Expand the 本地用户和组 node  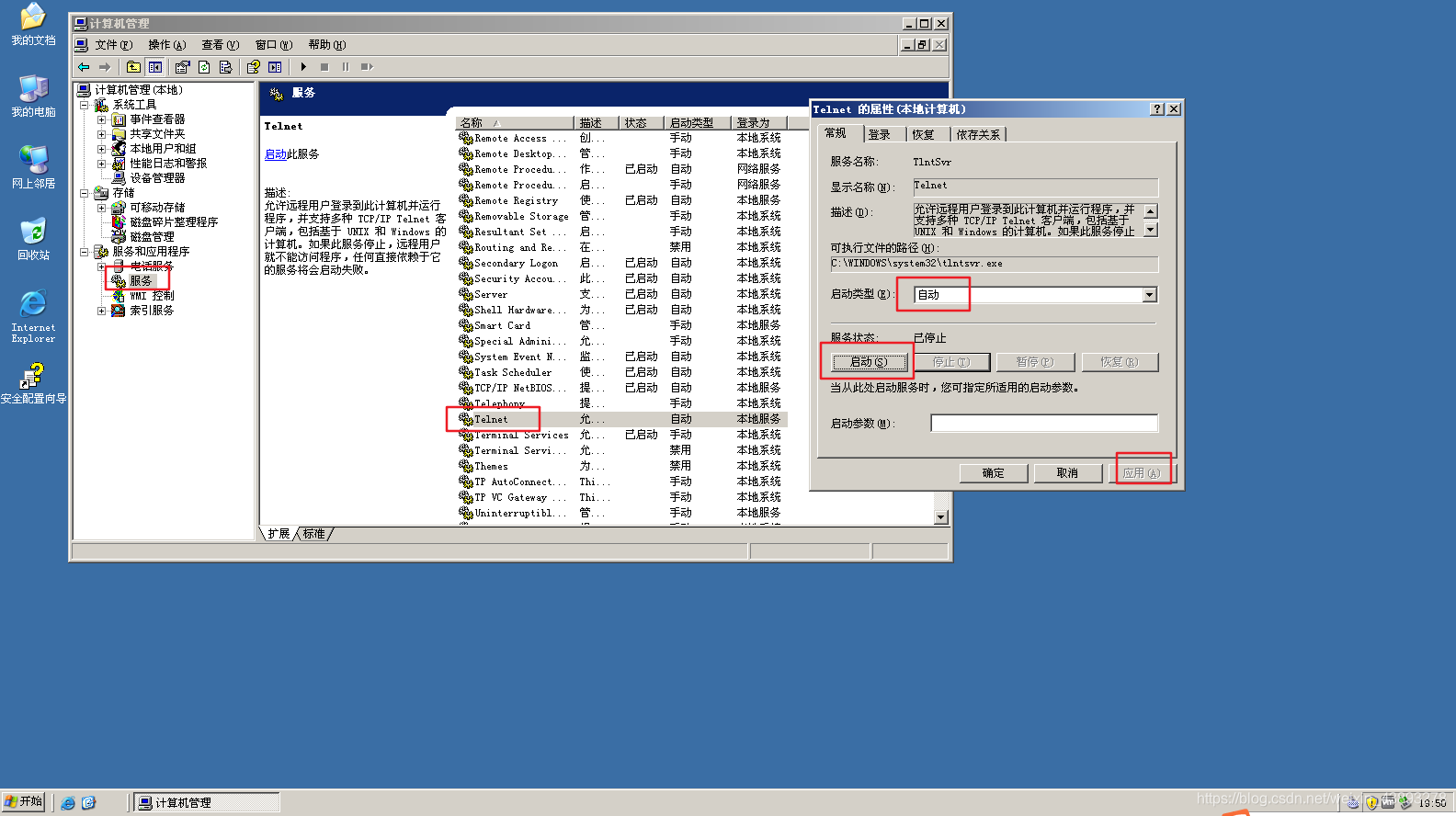(x=102, y=149)
